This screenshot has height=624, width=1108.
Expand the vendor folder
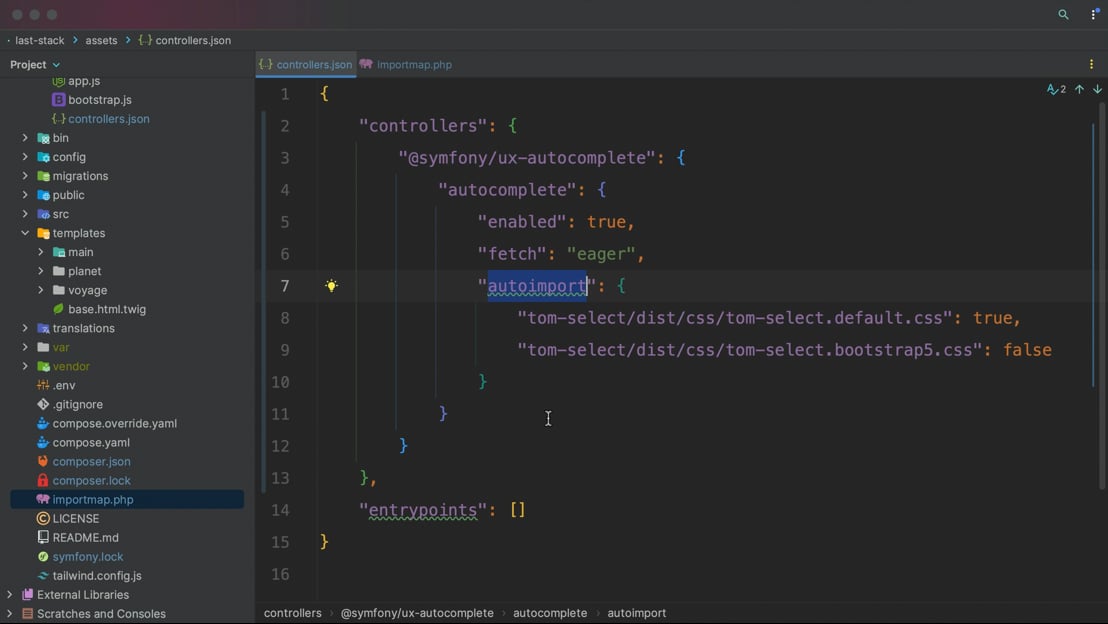(x=25, y=366)
